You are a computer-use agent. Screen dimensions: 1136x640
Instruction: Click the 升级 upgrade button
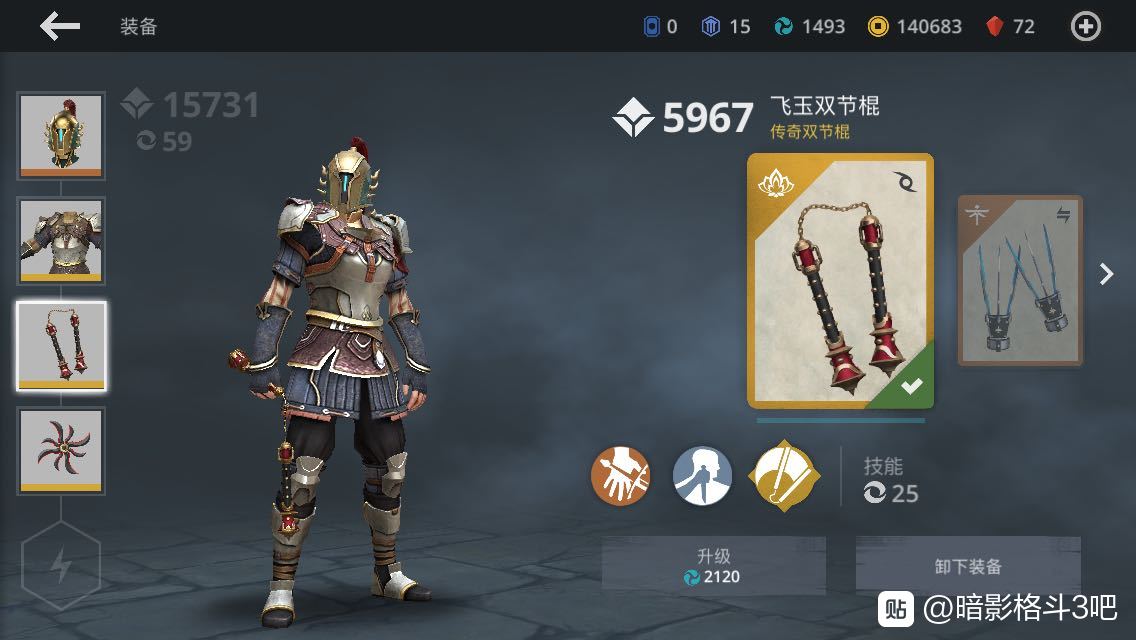pos(714,565)
